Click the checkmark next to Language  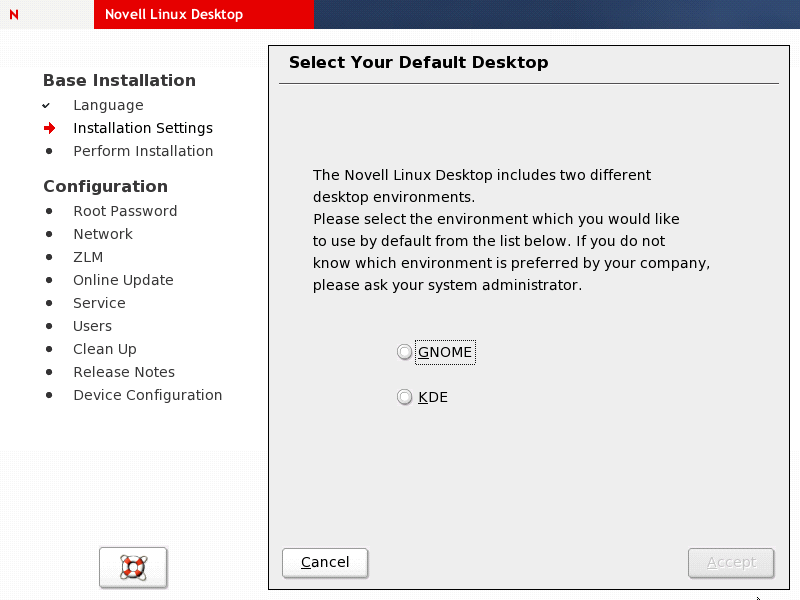click(x=46, y=105)
